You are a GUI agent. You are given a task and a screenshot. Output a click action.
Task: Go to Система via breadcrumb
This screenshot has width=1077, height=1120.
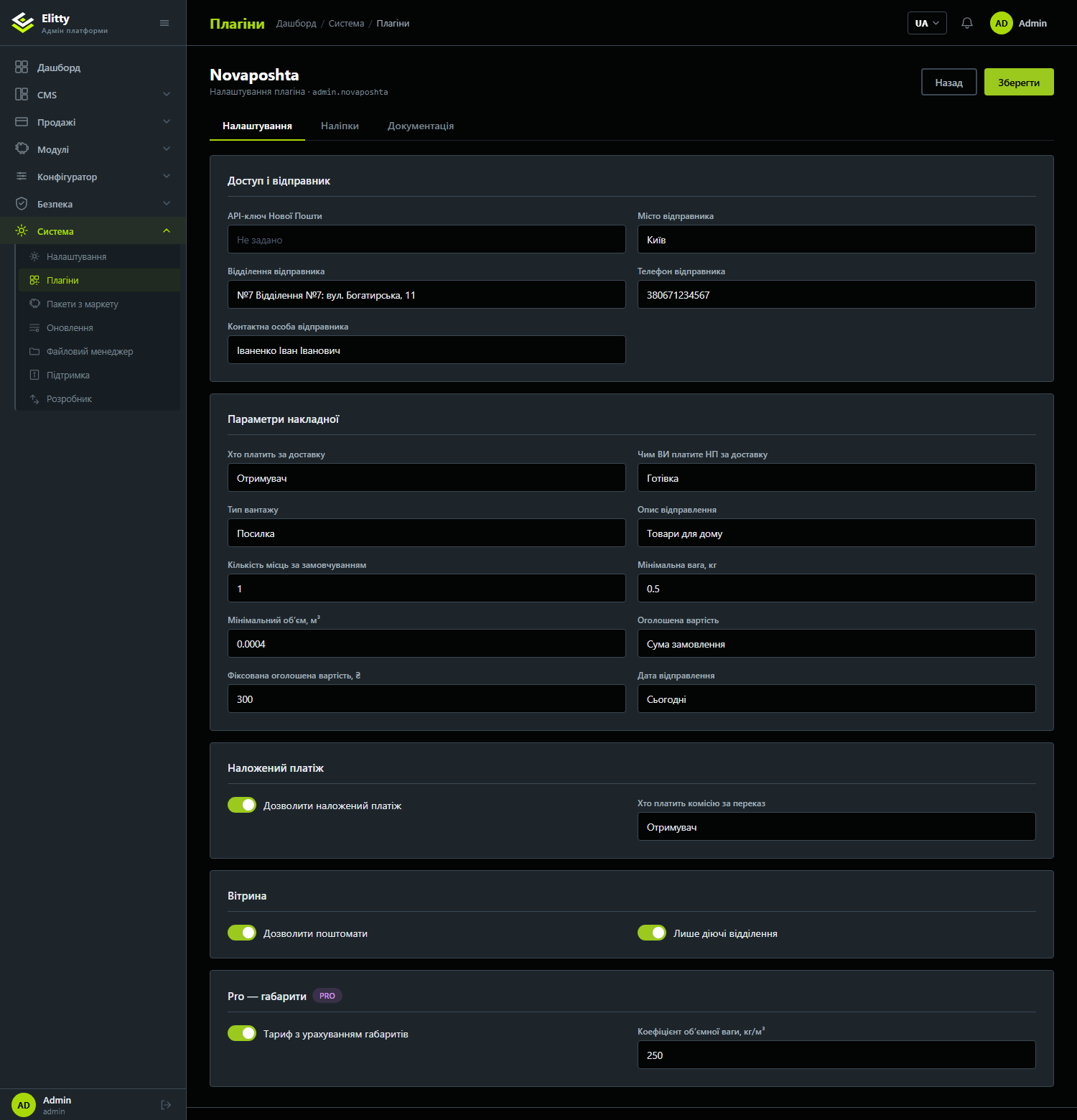346,24
